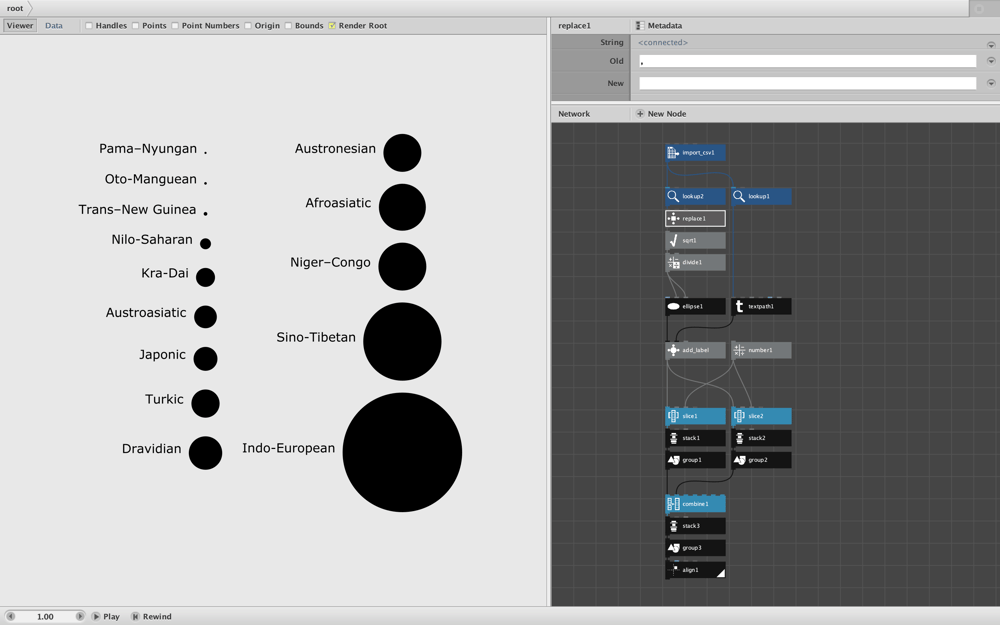Select the stack3 node
The image size is (1000, 625).
(695, 526)
